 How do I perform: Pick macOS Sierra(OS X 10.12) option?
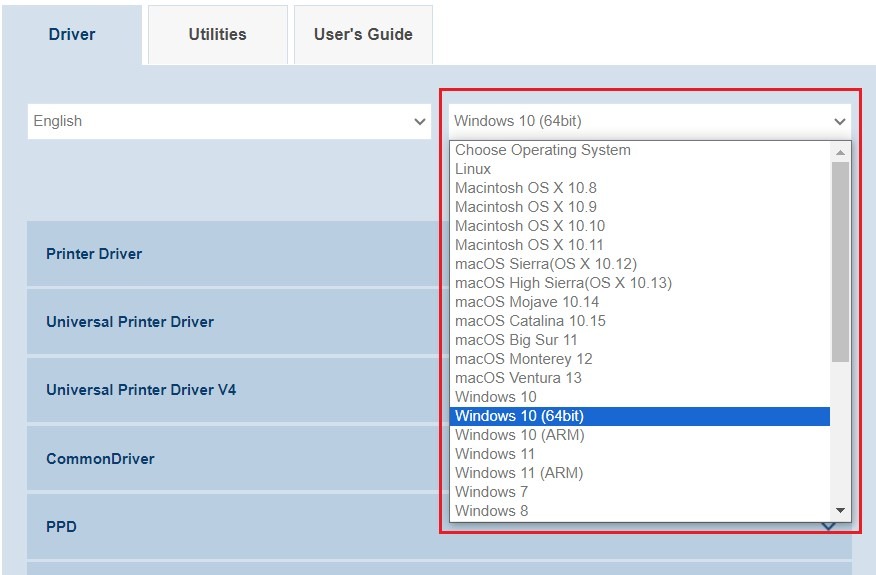click(x=545, y=264)
